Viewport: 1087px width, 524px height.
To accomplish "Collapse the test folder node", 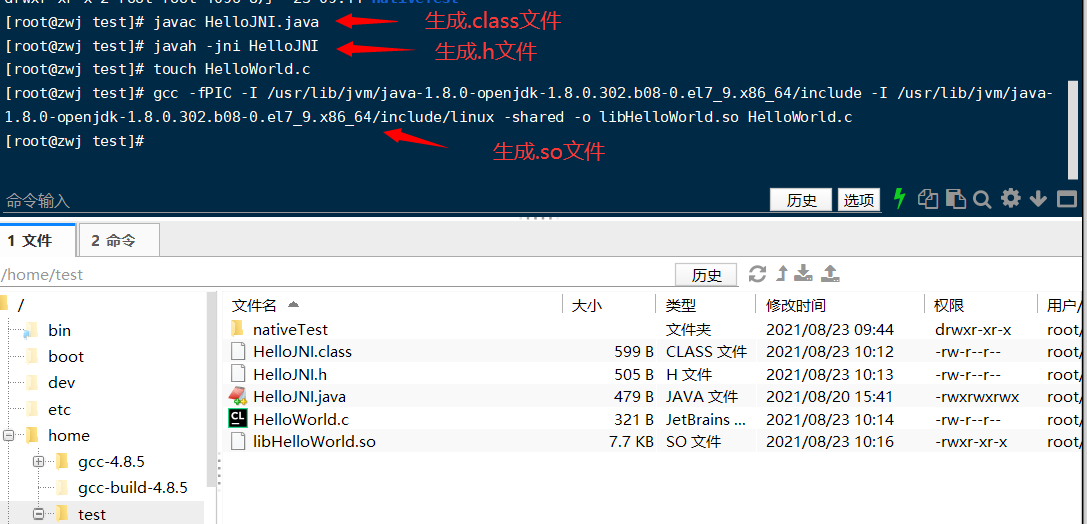I will pyautogui.click(x=38, y=514).
